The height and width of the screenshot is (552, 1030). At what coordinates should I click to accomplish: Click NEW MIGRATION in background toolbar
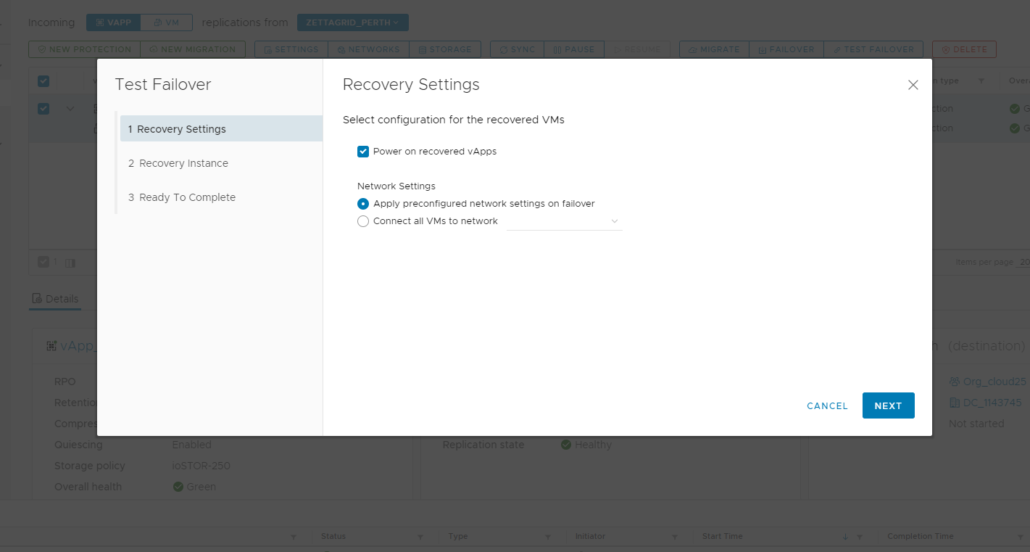(192, 49)
